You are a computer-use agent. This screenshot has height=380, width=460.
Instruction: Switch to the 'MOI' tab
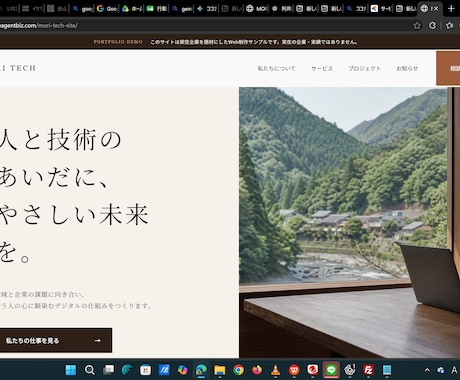point(257,8)
